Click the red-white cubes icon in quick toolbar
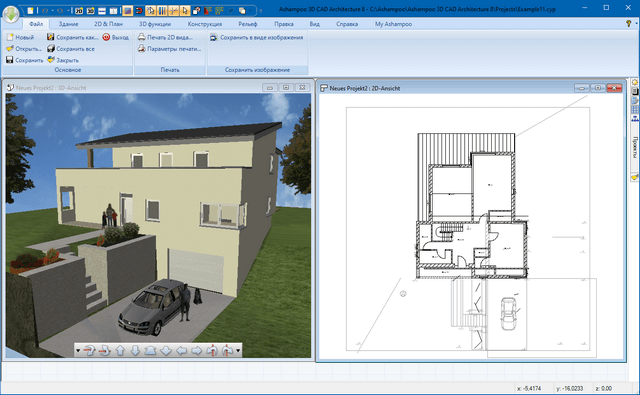The width and height of the screenshot is (640, 395). [x=196, y=11]
